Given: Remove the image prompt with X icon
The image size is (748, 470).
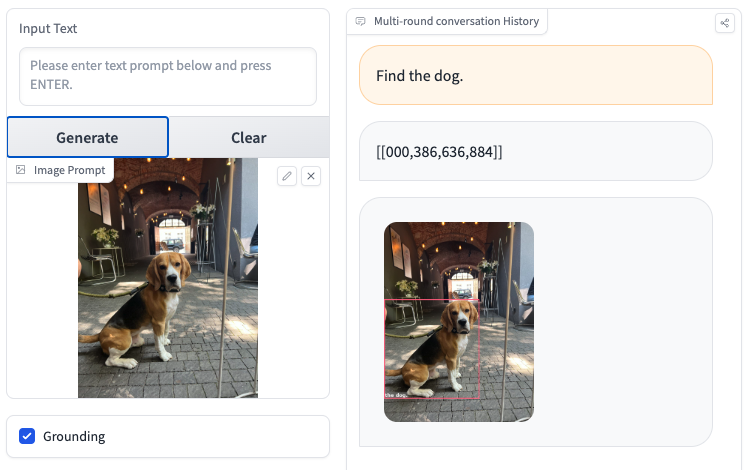Looking at the screenshot, I should (311, 176).
